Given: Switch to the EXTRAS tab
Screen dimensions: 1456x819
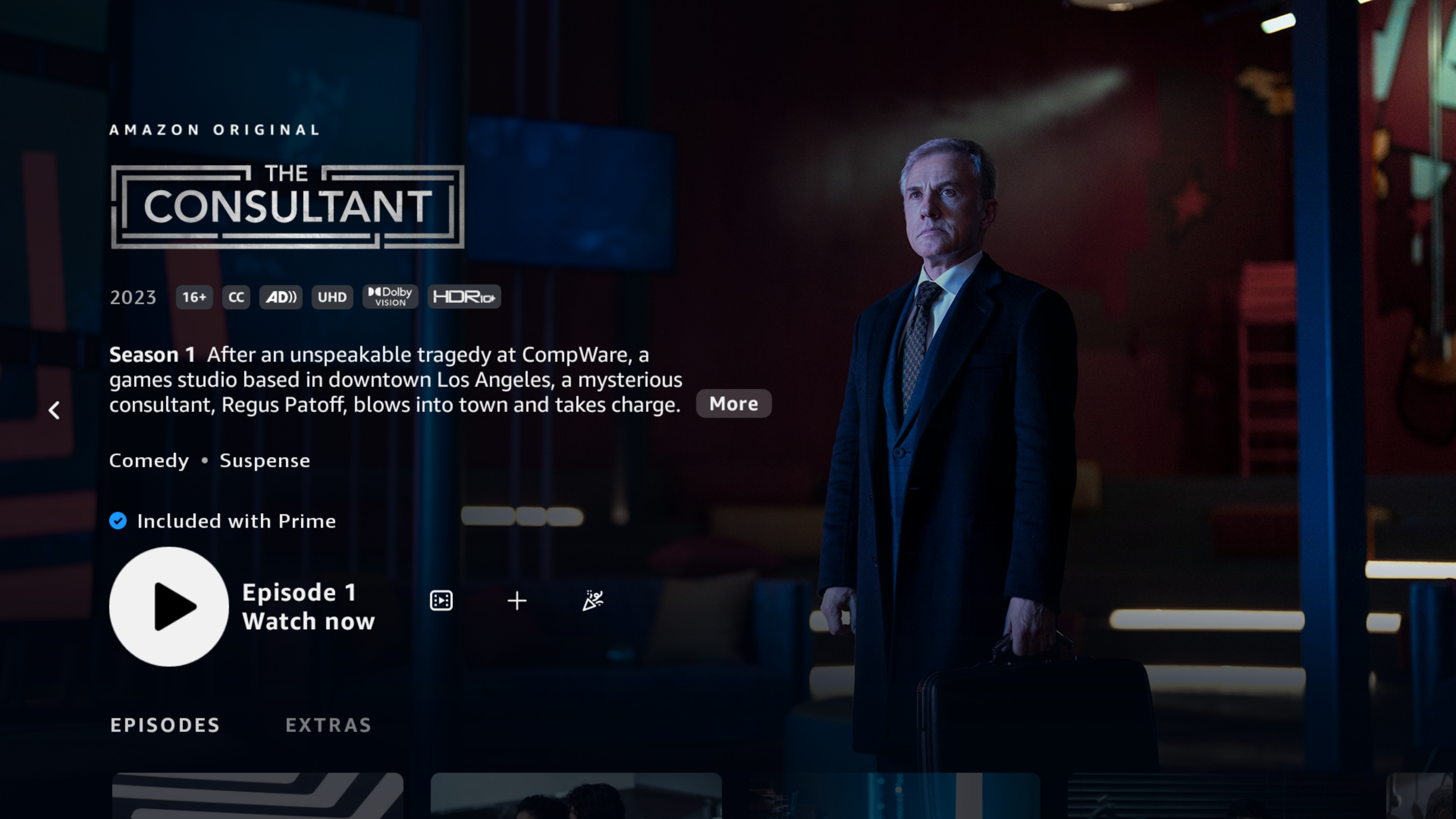Looking at the screenshot, I should coord(328,725).
